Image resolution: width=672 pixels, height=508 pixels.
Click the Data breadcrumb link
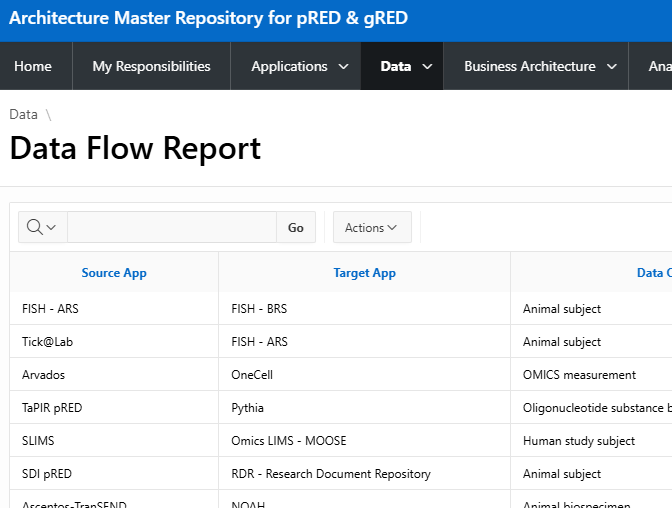coord(24,114)
